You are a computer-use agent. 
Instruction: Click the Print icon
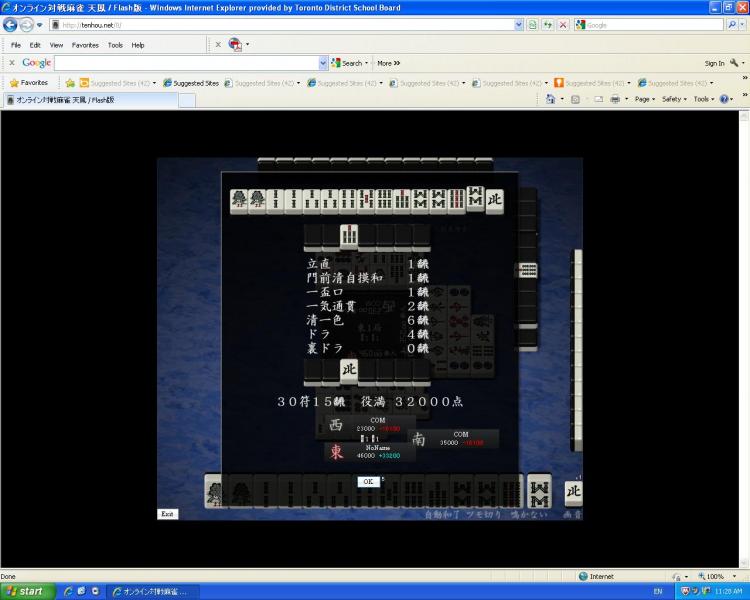point(615,99)
